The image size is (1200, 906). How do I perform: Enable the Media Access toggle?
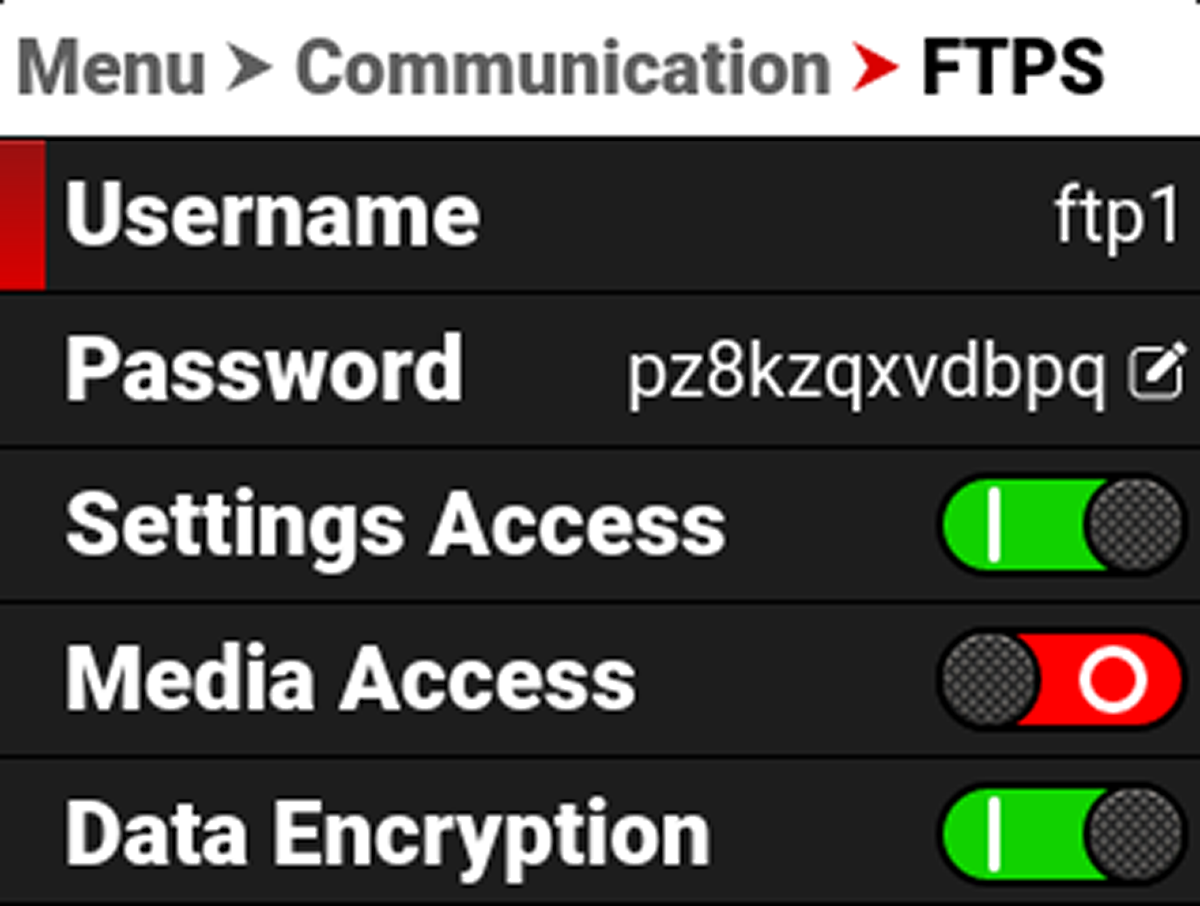click(x=1062, y=680)
